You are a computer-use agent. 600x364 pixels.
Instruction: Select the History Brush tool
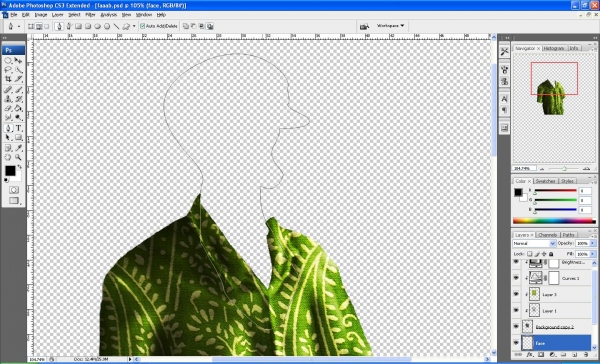click(18, 99)
